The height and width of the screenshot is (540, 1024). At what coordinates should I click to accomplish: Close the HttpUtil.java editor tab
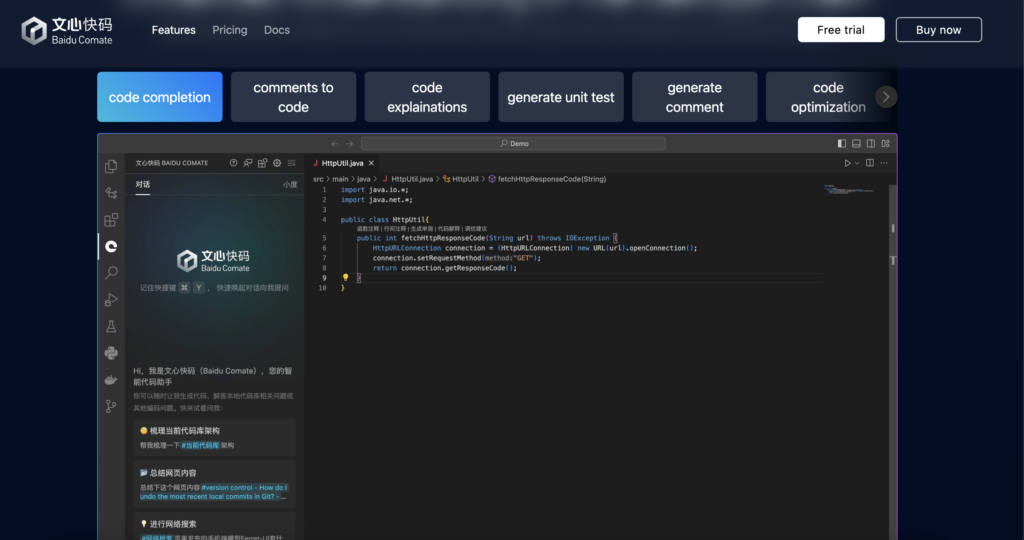(371, 163)
